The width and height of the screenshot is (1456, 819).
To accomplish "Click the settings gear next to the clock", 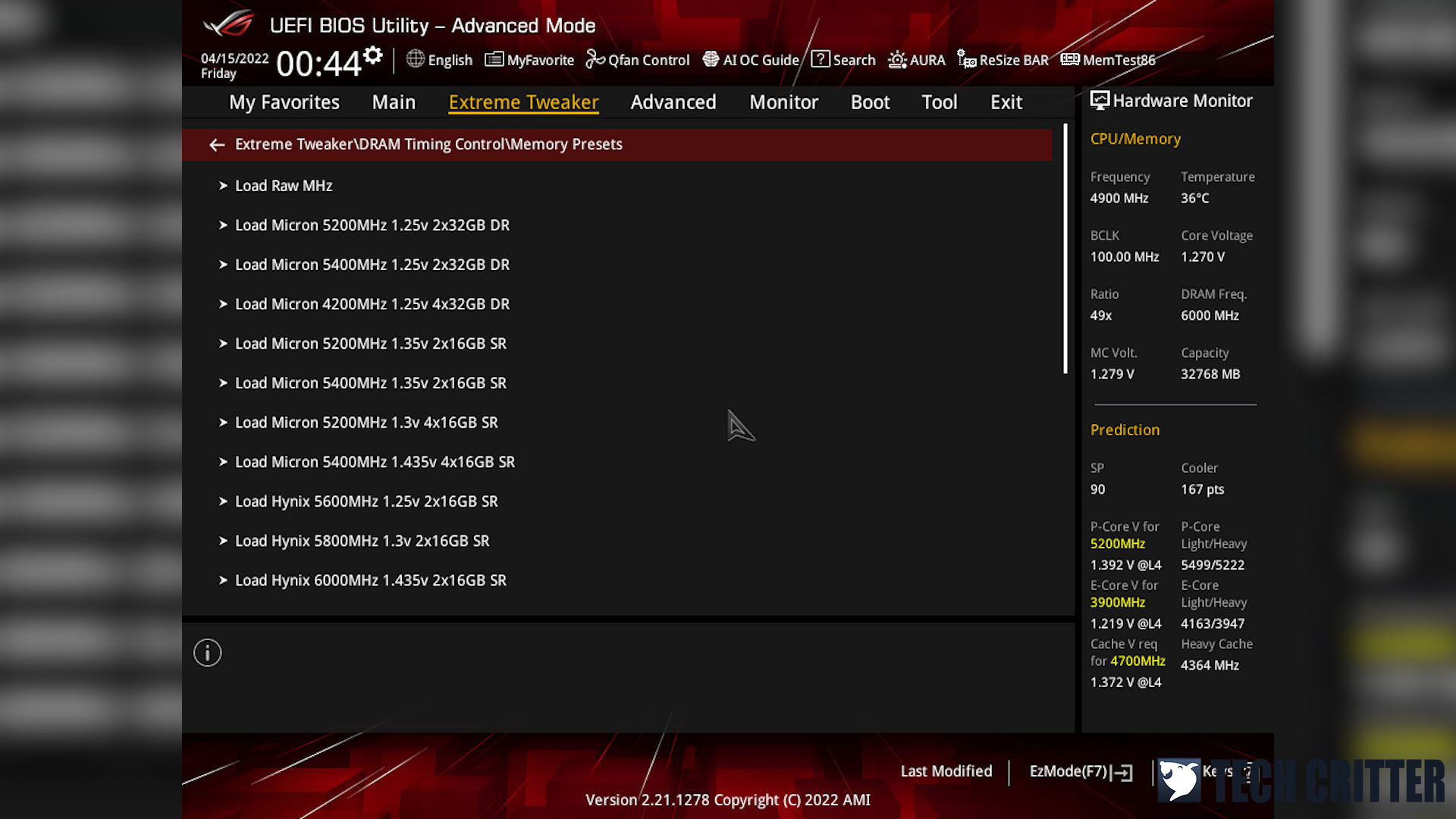I will (x=373, y=55).
